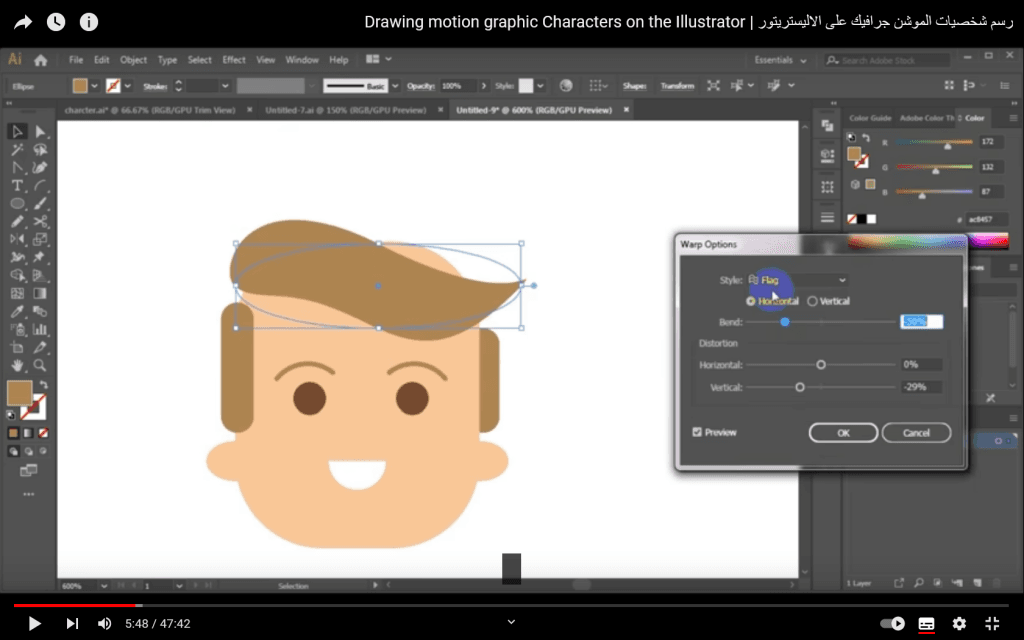Click the Illustrator Home icon

[40, 60]
